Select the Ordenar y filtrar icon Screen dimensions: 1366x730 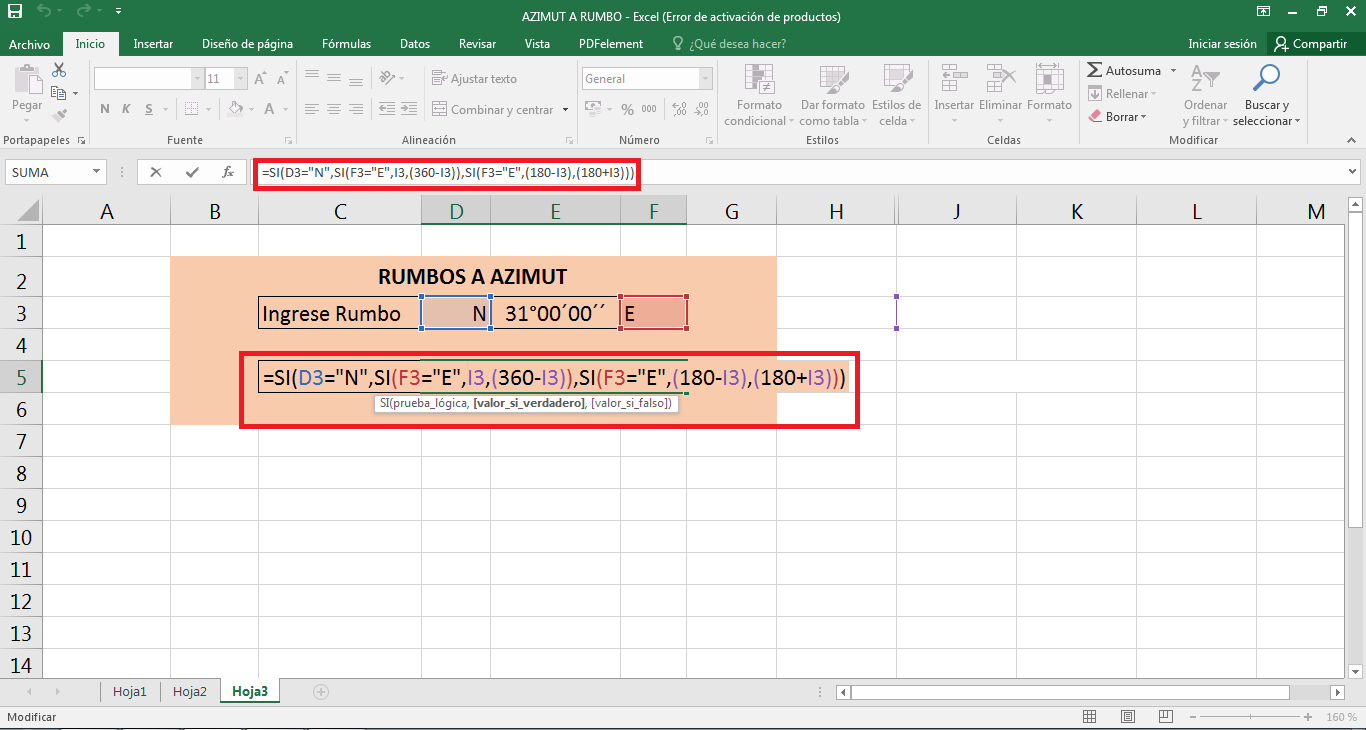[1205, 93]
